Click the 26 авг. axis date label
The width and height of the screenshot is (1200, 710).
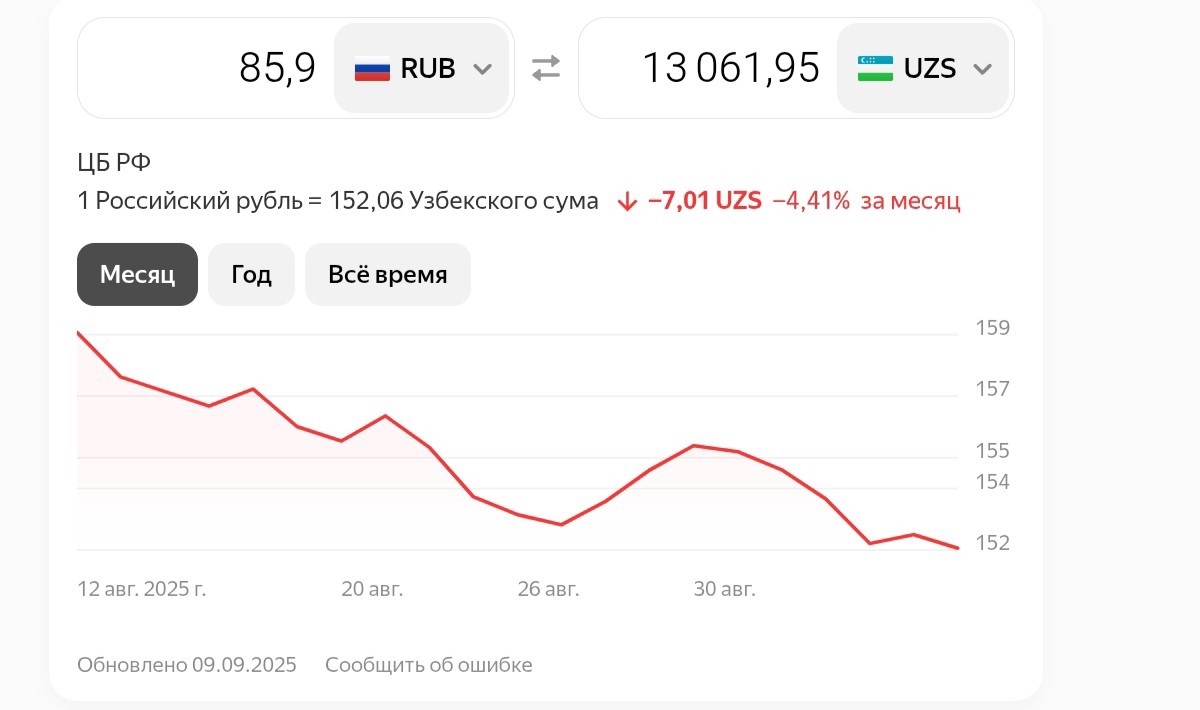[548, 589]
